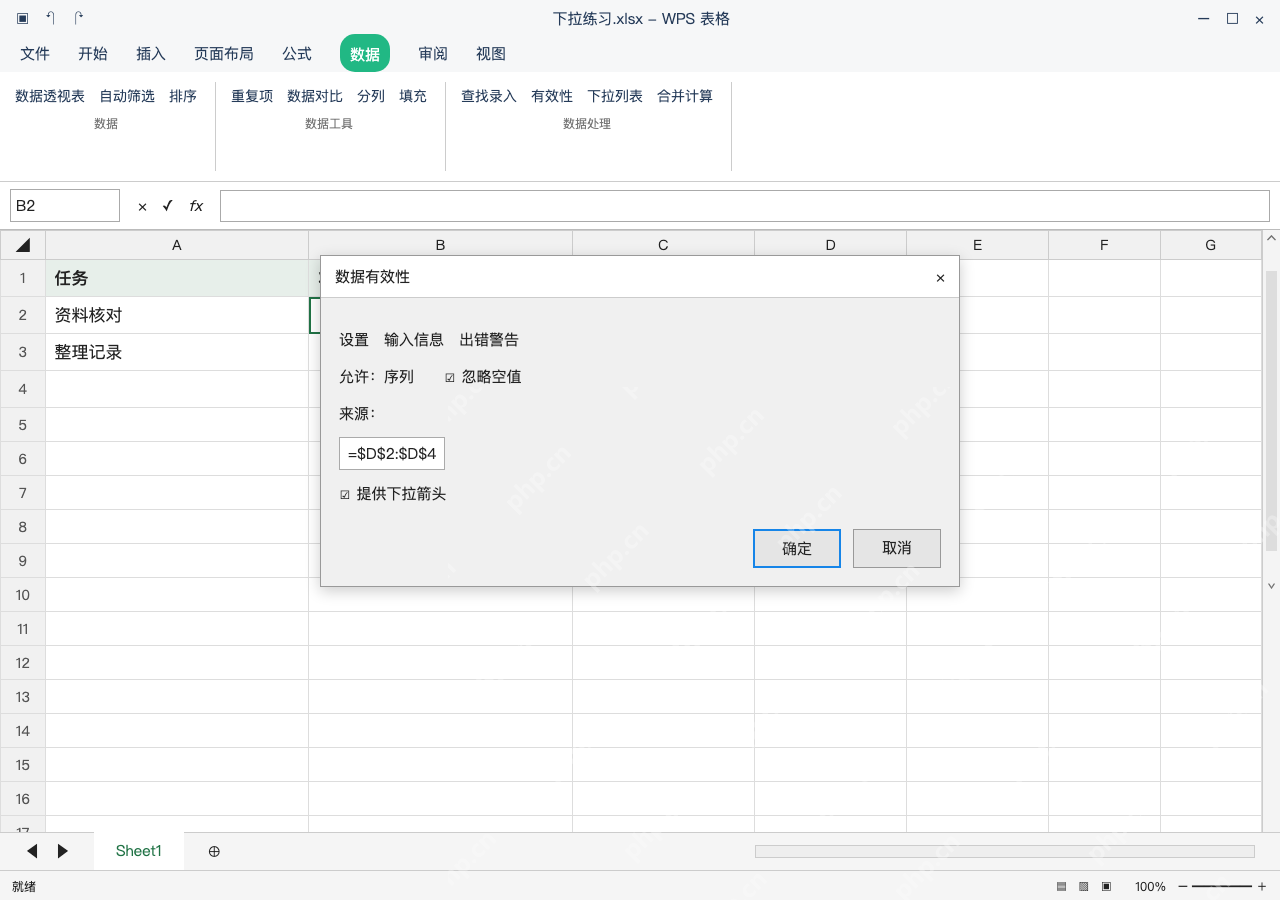Click 合并计算 in the ribbon
The width and height of the screenshot is (1280, 900).
pos(685,96)
